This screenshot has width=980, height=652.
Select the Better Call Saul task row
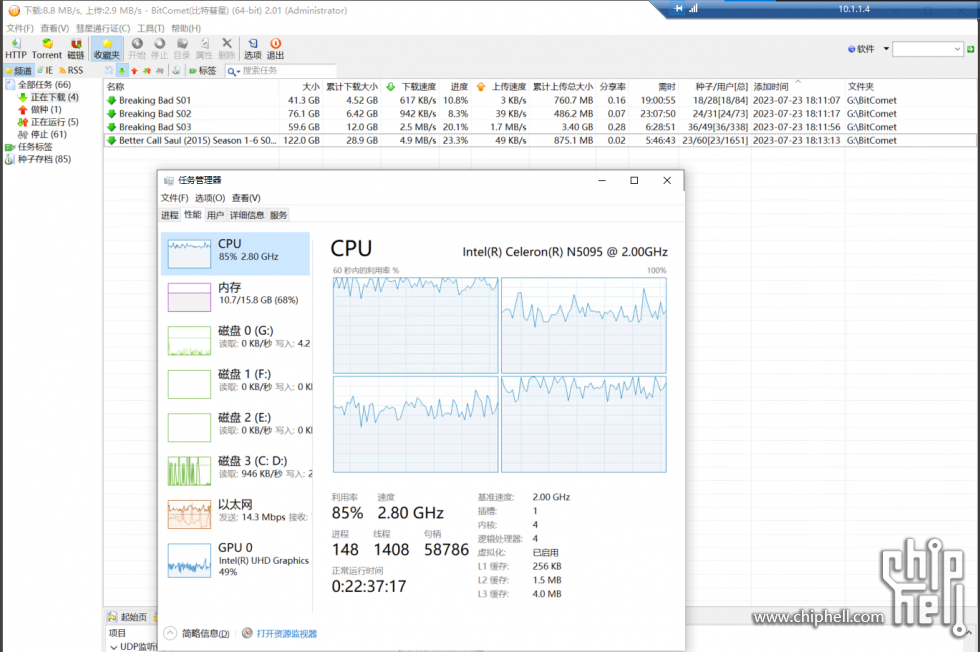point(539,141)
